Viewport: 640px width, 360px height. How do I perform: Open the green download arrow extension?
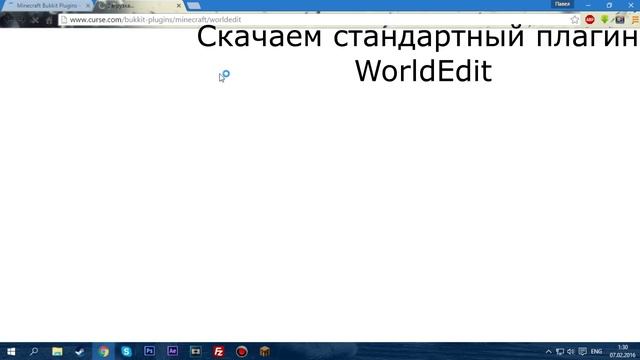tap(605, 20)
